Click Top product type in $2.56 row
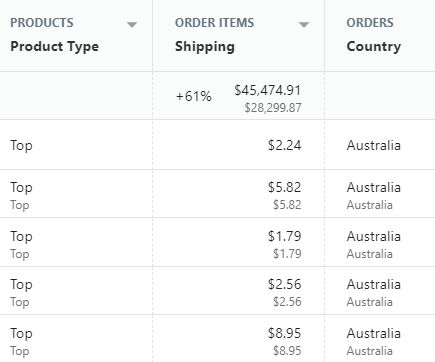The image size is (435, 362). click(21, 285)
